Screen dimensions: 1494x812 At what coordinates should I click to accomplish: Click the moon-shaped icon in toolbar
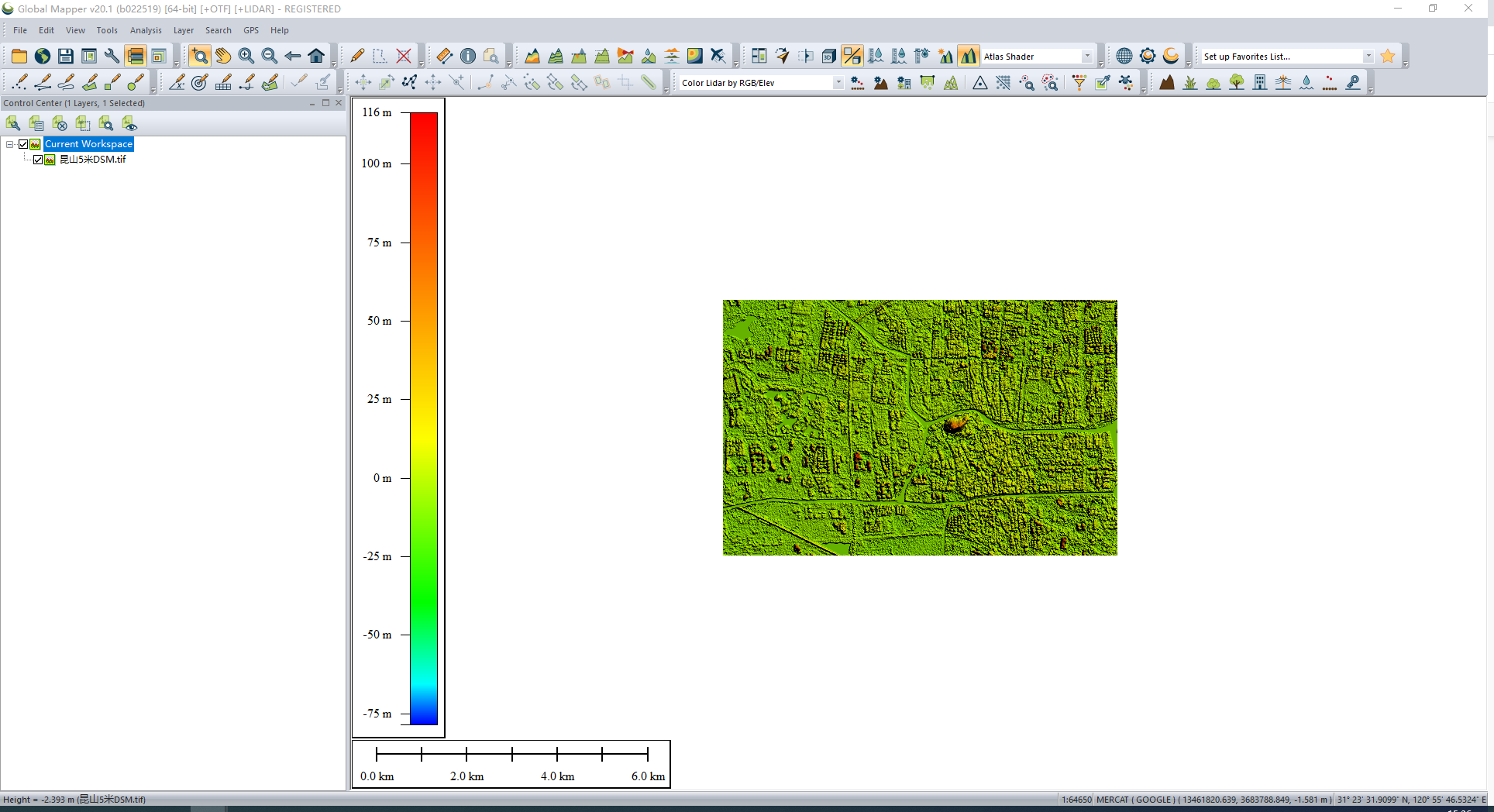coord(1171,56)
